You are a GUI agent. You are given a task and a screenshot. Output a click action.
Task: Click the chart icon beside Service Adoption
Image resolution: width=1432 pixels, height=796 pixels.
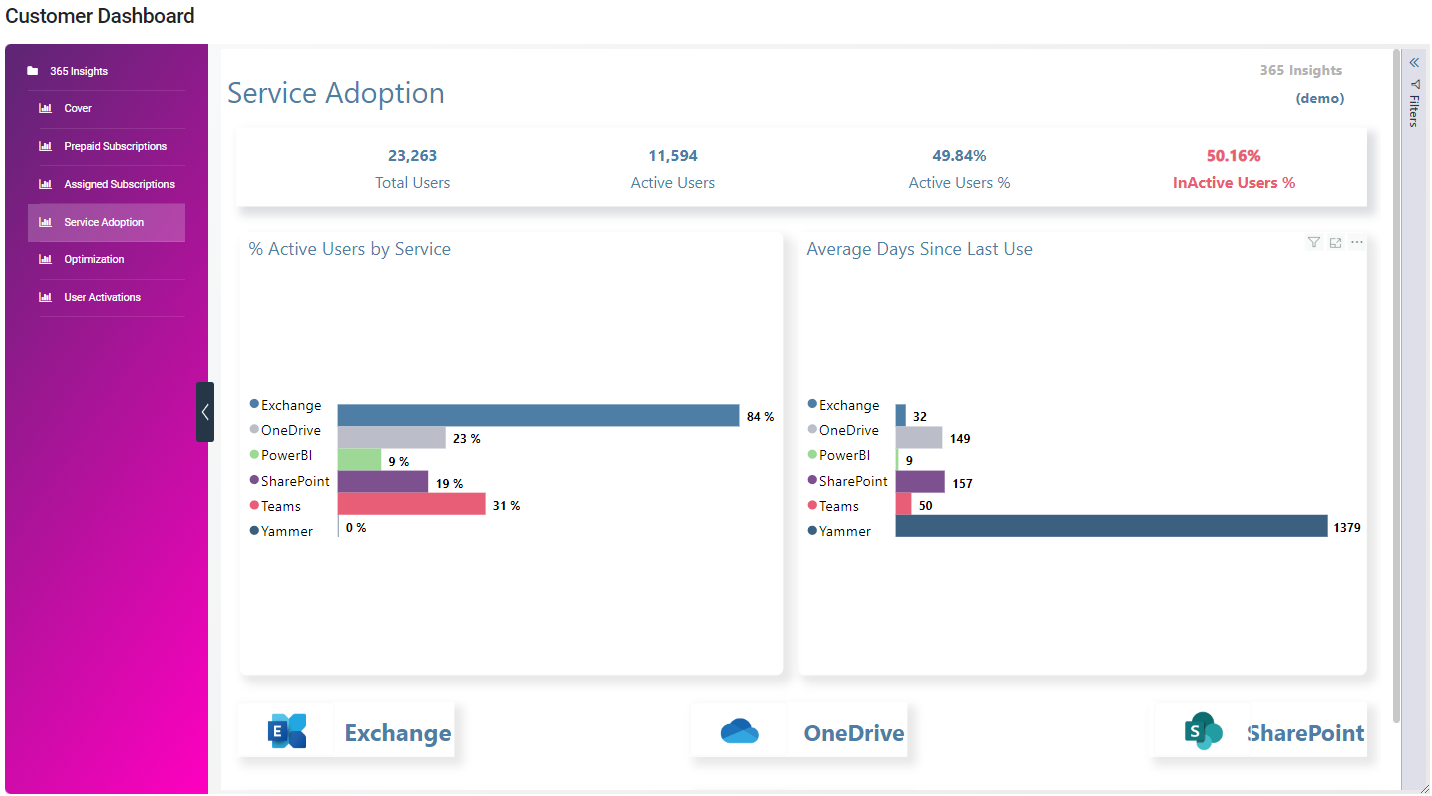(45, 222)
